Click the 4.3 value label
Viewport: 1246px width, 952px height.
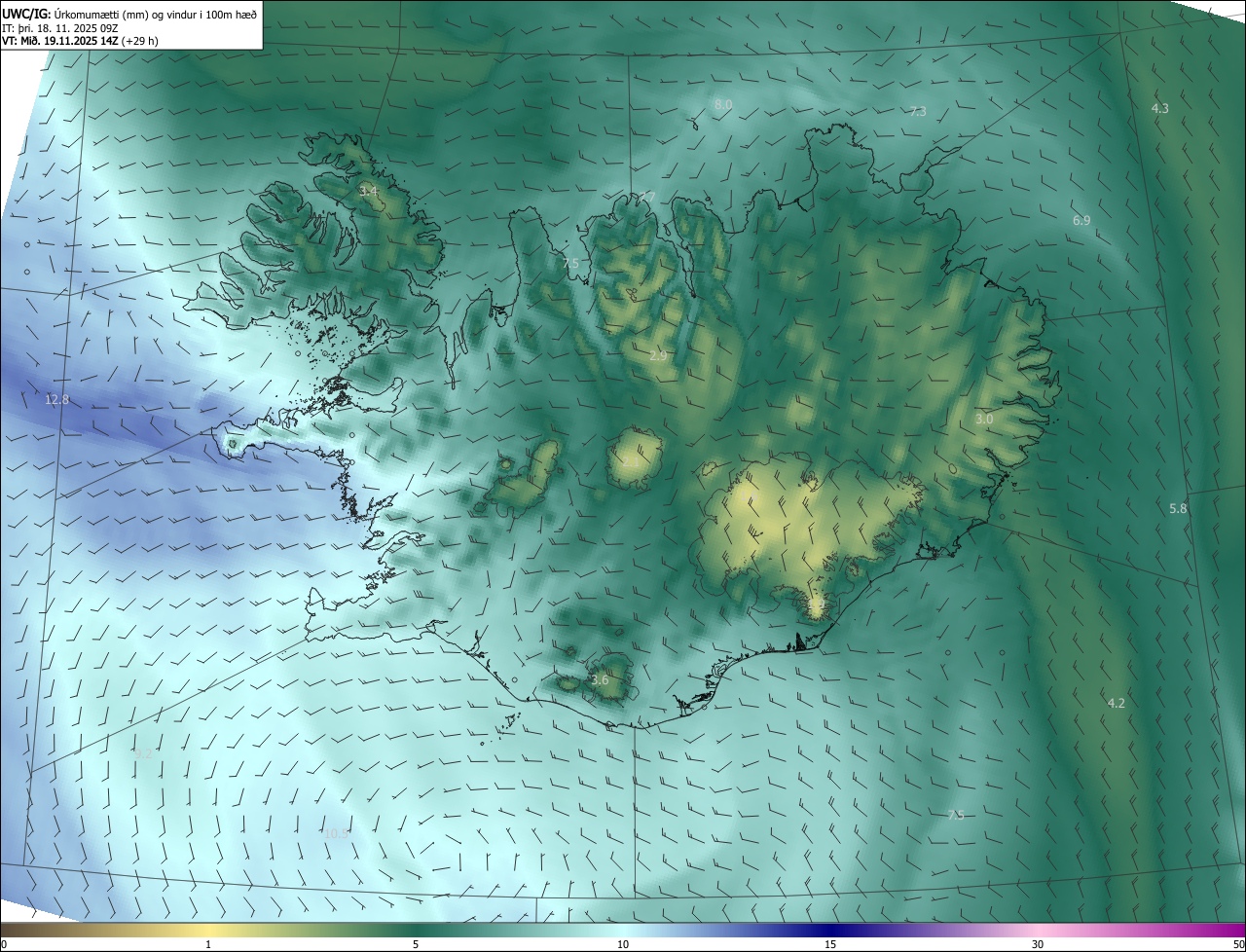[x=1160, y=108]
